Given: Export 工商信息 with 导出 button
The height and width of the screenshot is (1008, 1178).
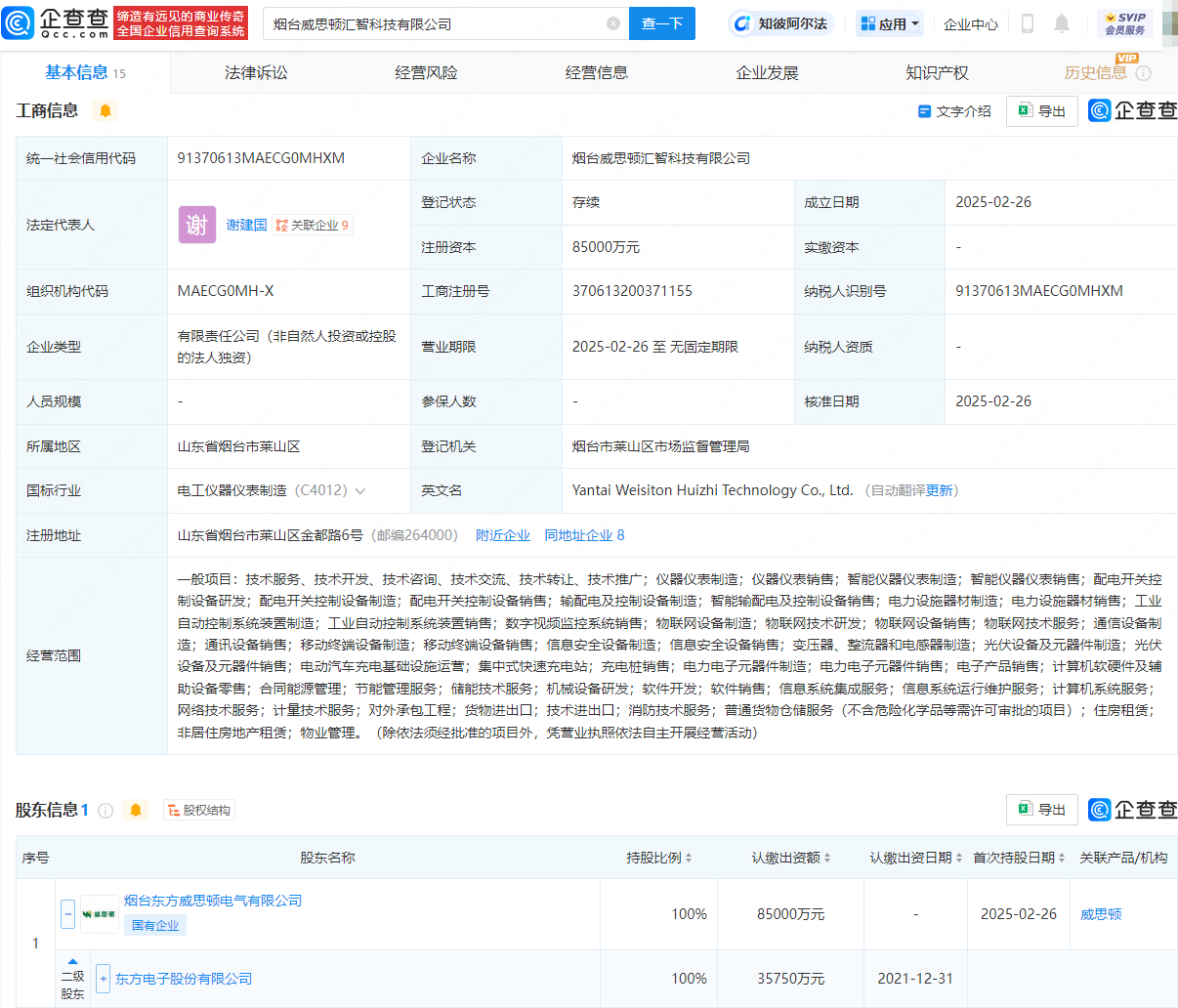Looking at the screenshot, I should [1042, 111].
